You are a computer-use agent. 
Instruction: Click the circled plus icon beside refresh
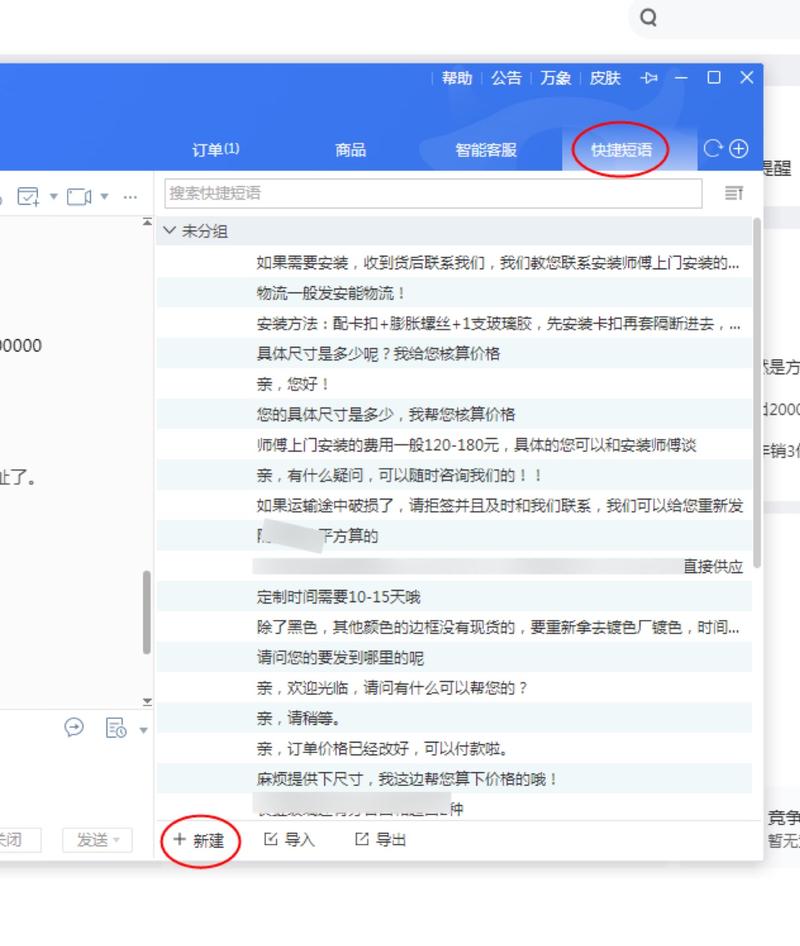pyautogui.click(x=738, y=147)
